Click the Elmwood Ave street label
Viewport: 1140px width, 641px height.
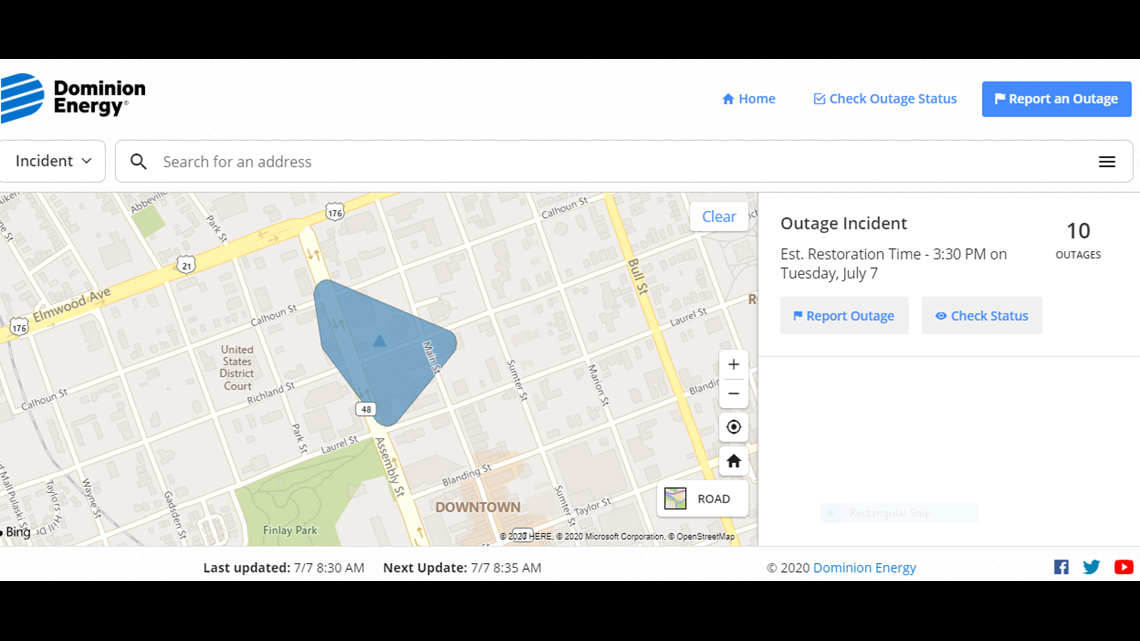[71, 306]
